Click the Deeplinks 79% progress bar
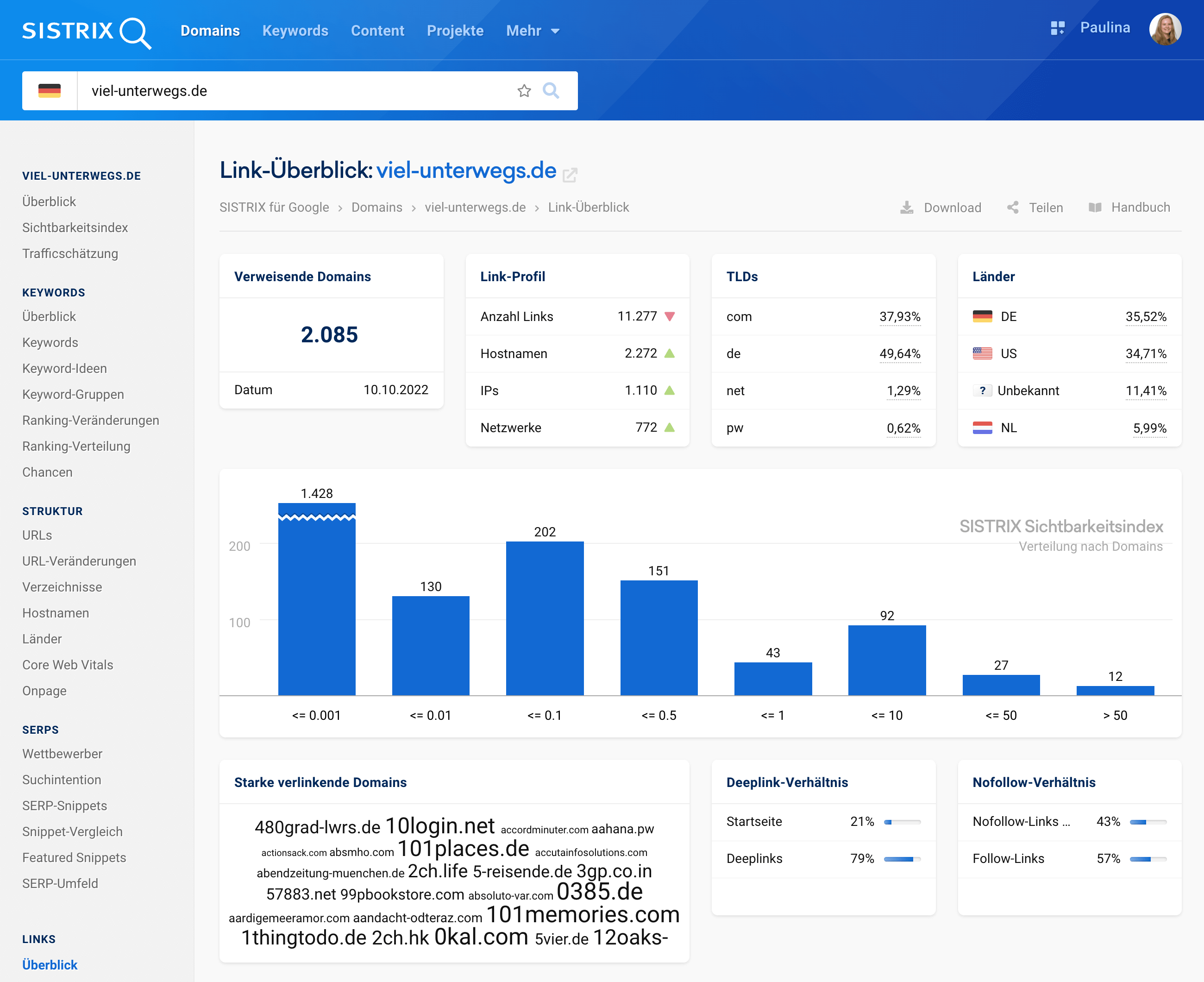 click(902, 859)
